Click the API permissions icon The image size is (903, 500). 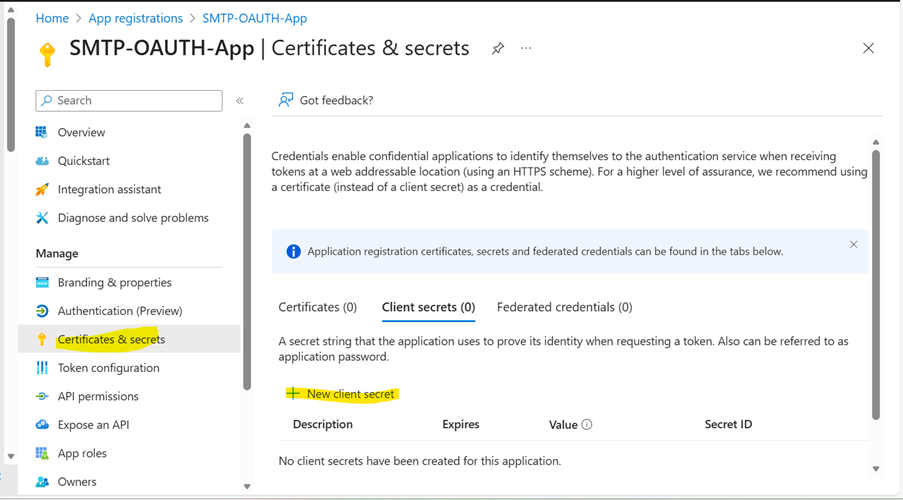click(x=42, y=396)
